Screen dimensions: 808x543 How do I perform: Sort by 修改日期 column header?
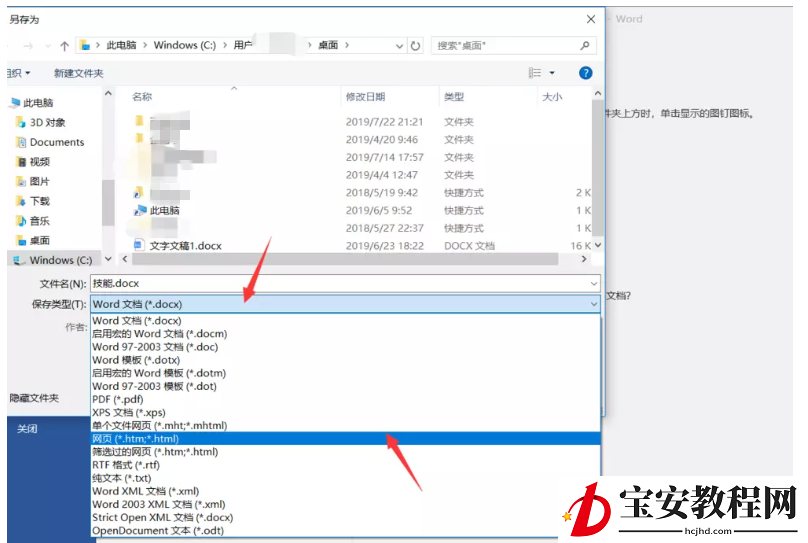click(x=365, y=96)
